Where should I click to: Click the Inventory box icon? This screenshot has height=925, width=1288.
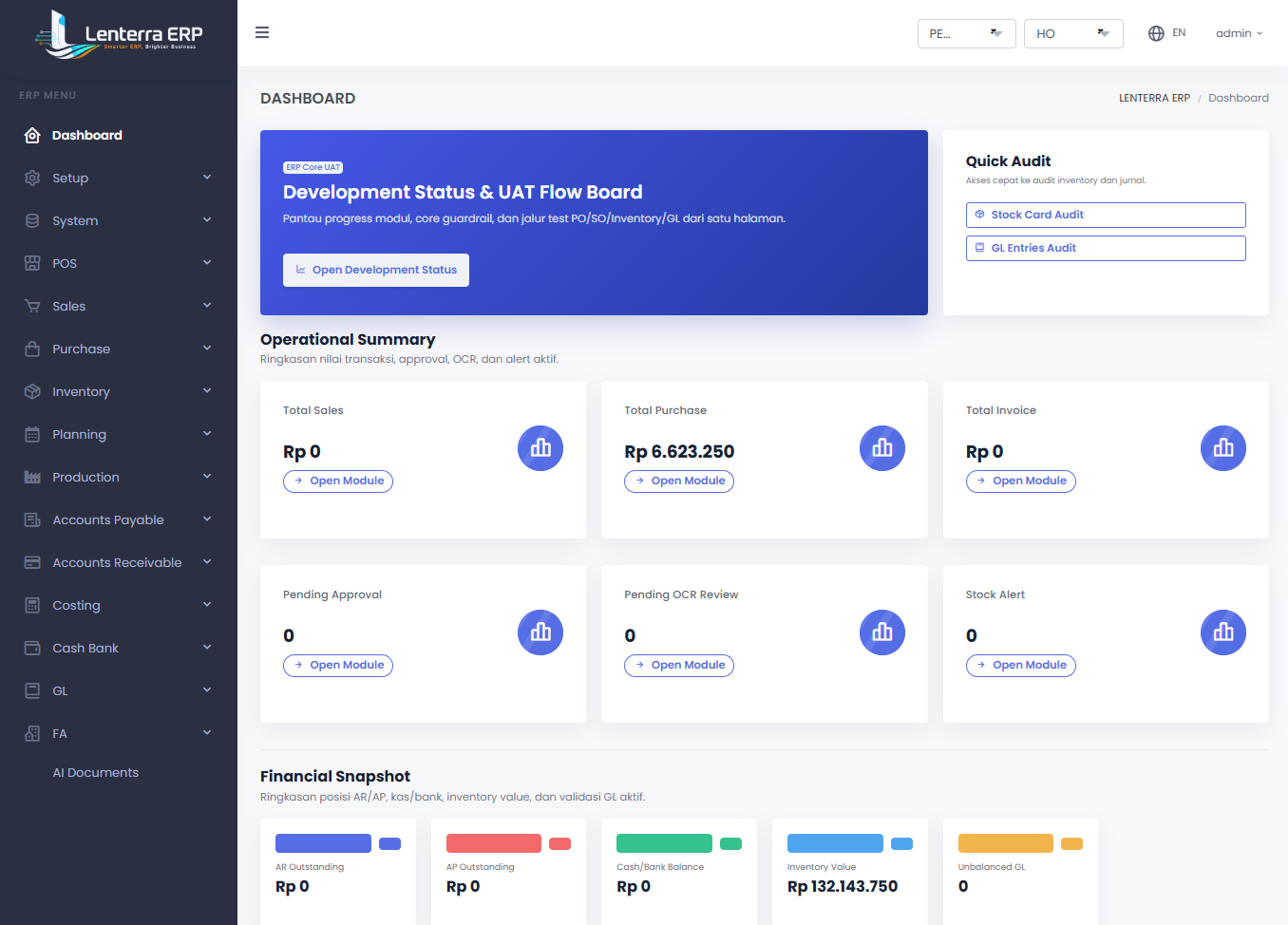click(x=32, y=391)
